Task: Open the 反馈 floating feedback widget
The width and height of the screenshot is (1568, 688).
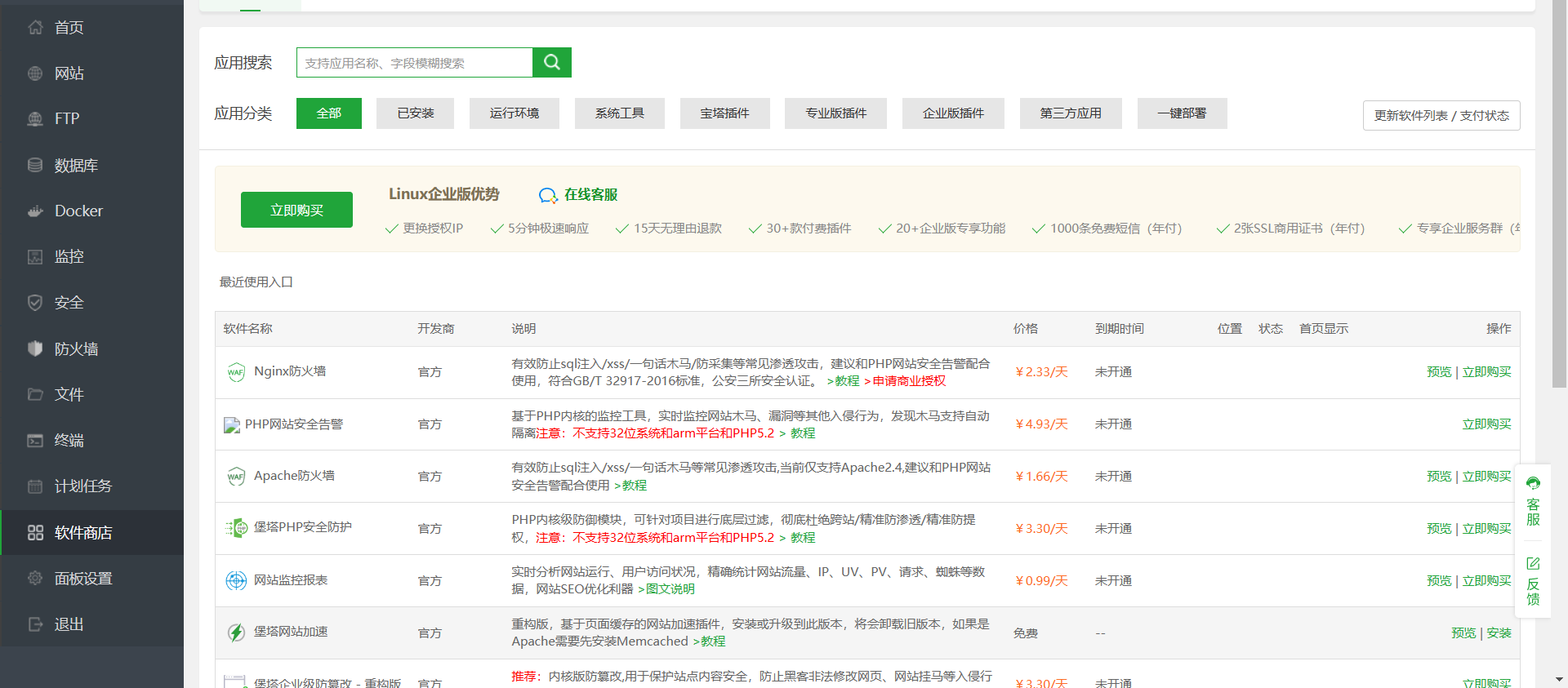Action: point(1533,581)
